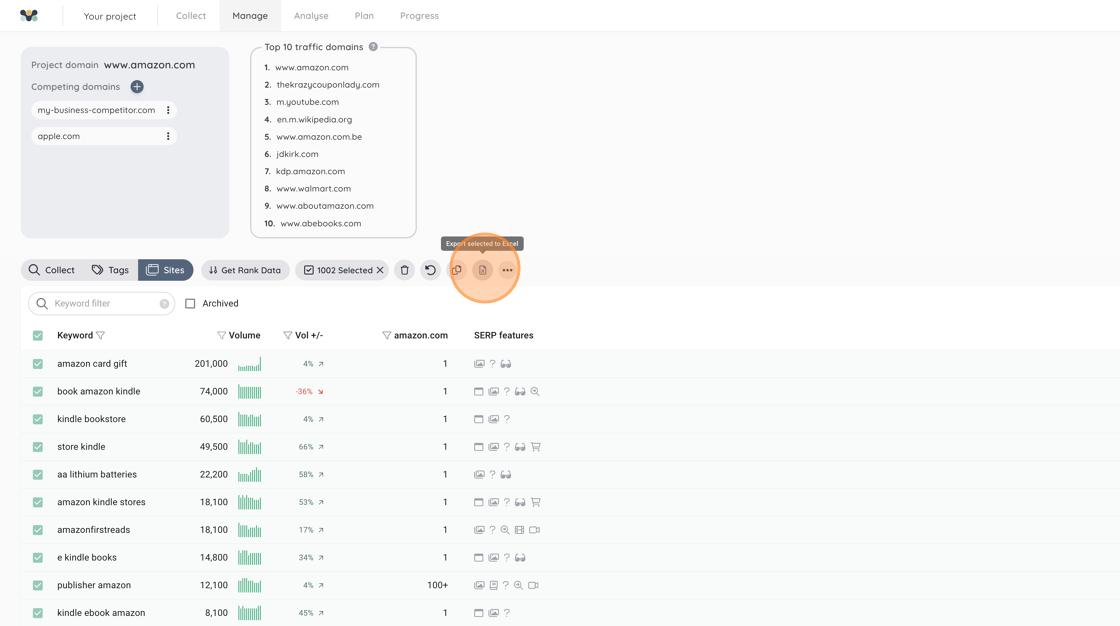Sort by SERP features column header
Screen dimensions: 1120x626
504,335
